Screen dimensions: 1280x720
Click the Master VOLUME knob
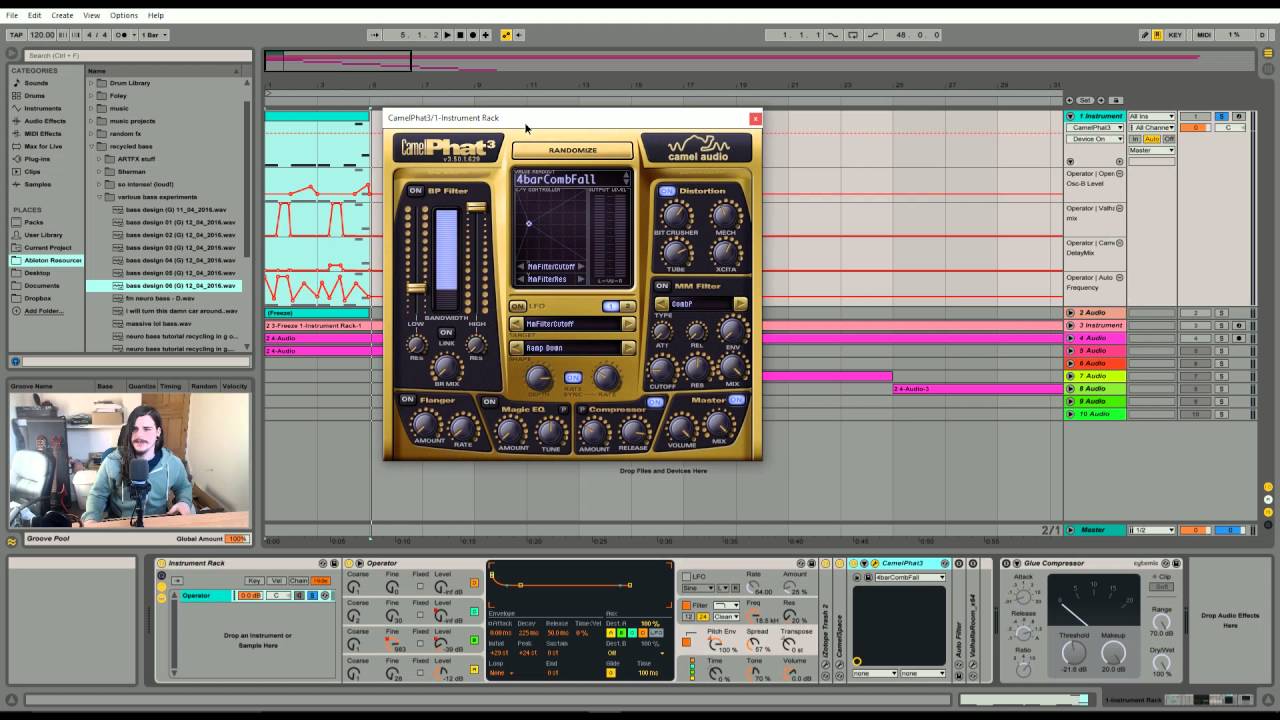(682, 427)
